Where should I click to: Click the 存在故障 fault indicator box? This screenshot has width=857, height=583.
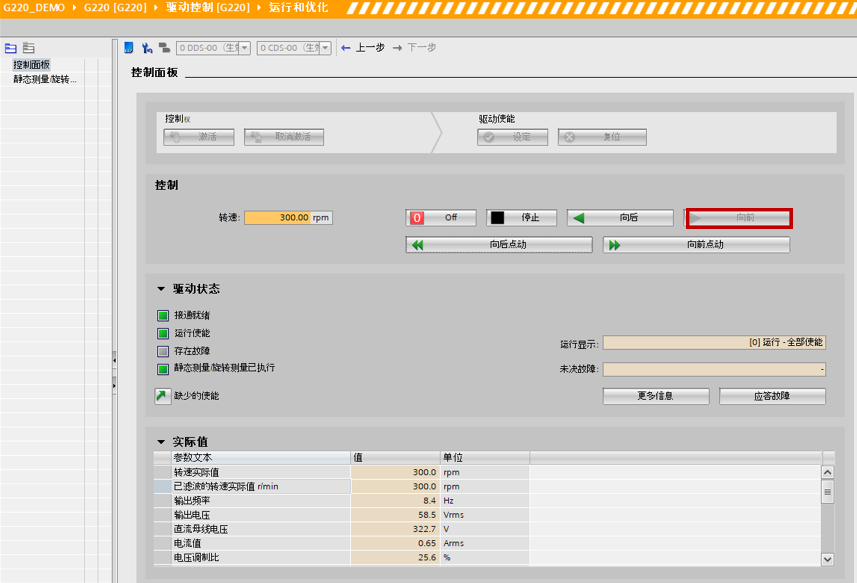(163, 351)
